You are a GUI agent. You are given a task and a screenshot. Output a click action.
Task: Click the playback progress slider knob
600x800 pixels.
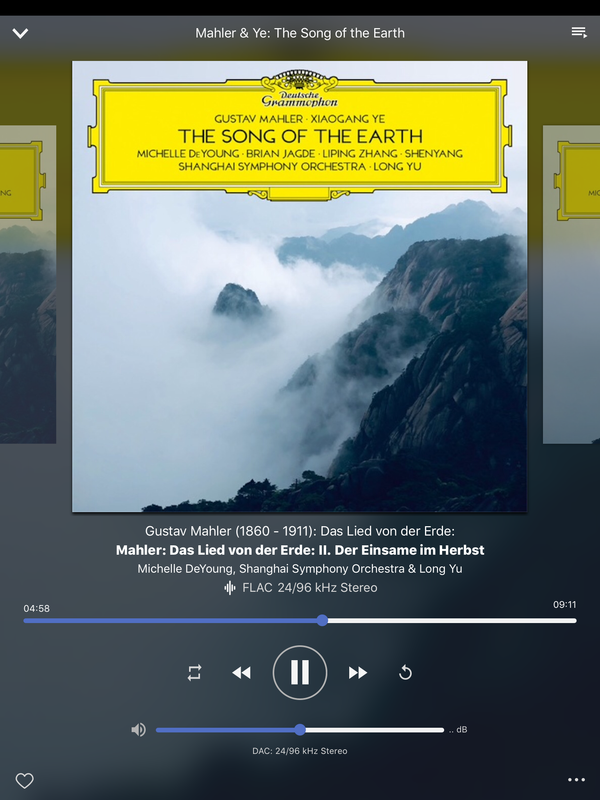[x=322, y=620]
